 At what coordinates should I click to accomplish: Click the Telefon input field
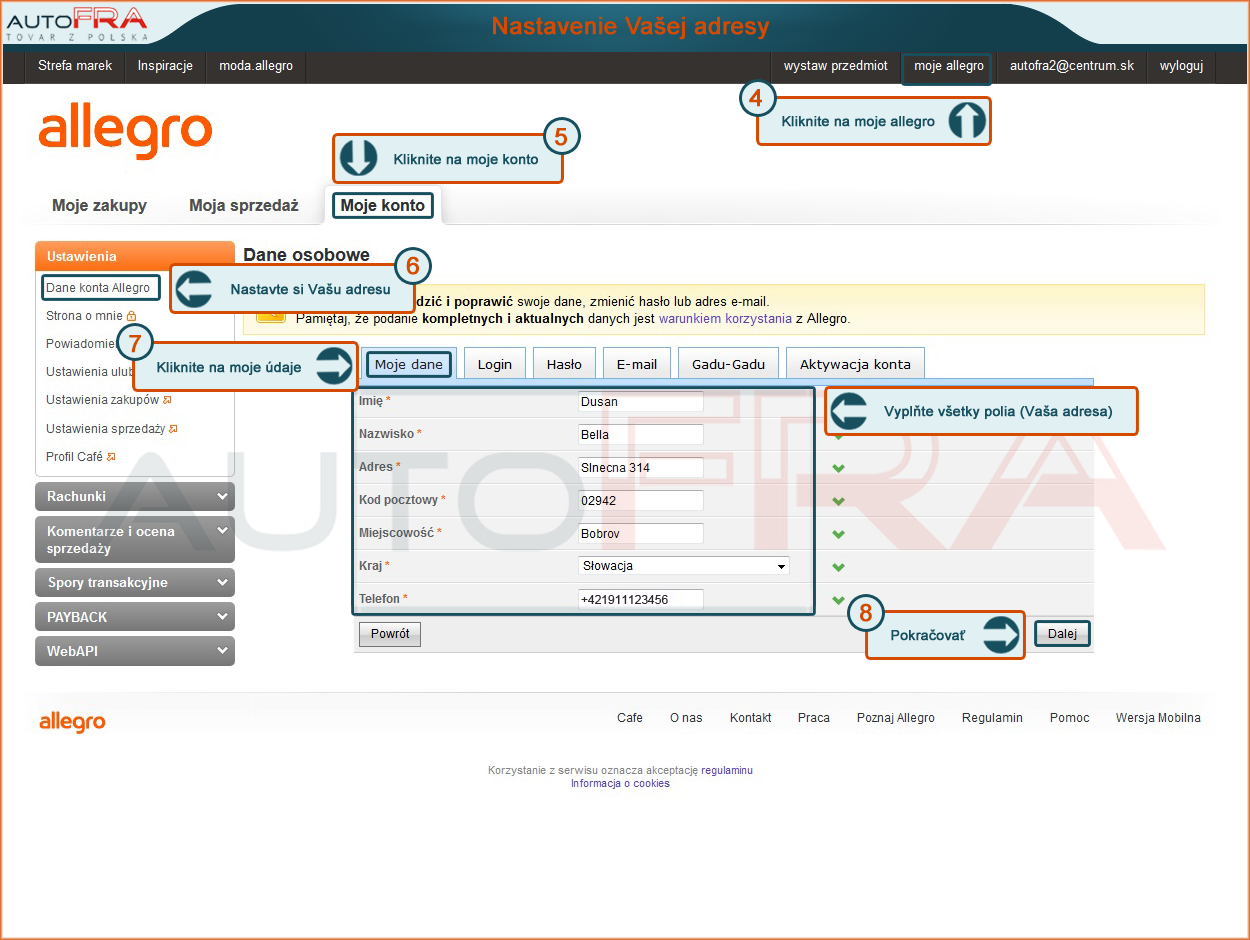(641, 600)
